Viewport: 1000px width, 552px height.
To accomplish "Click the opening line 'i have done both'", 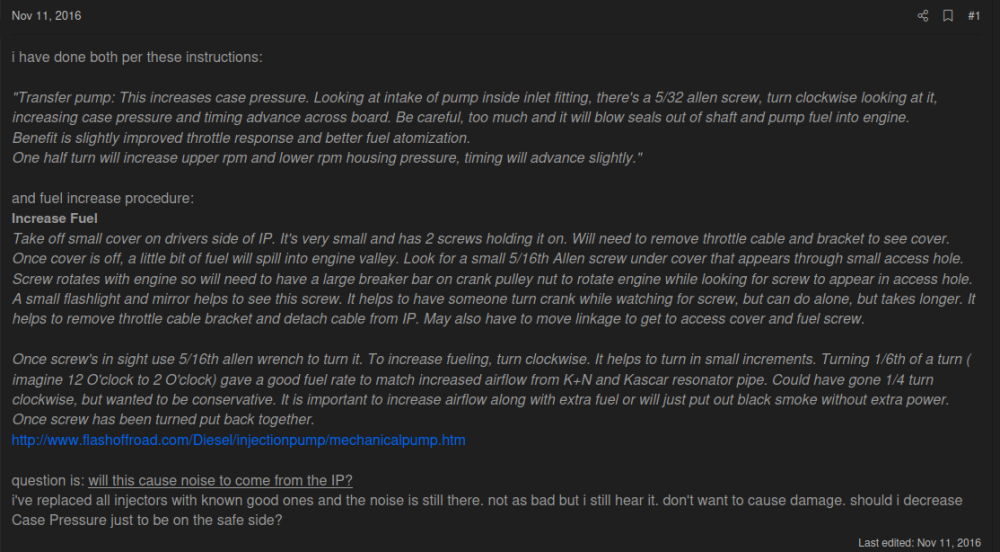I will (x=137, y=57).
